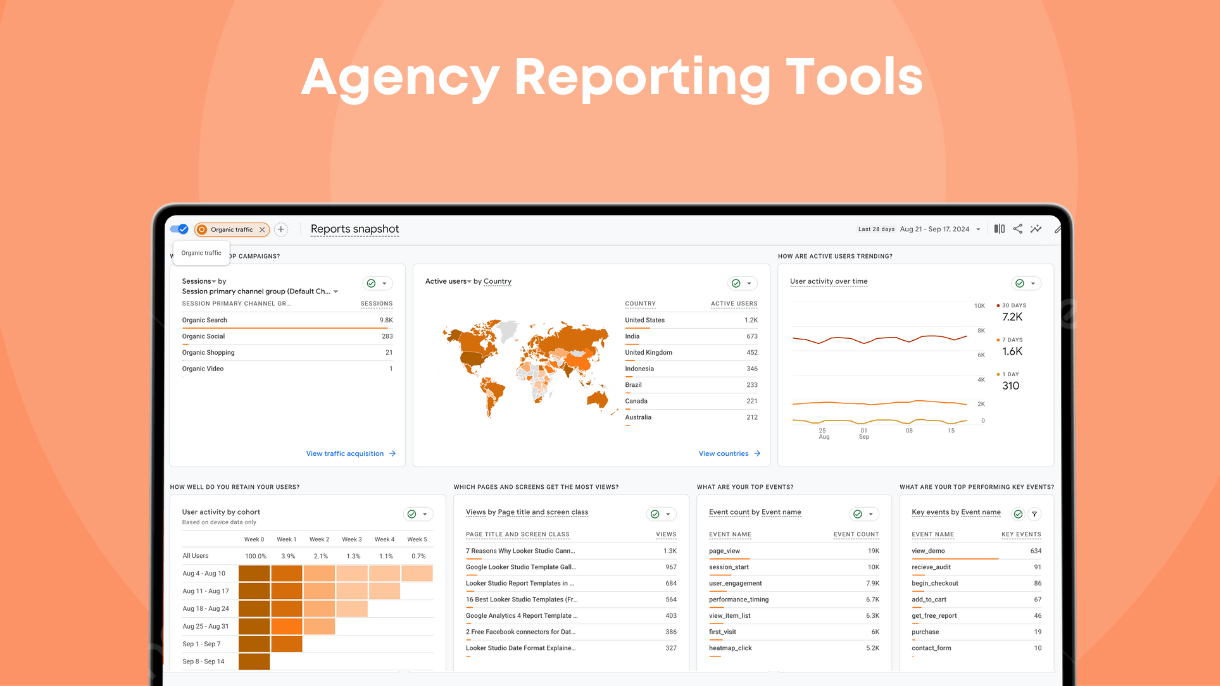Open 2 Free Facebook connectors row
1220x686 pixels.
coord(572,632)
